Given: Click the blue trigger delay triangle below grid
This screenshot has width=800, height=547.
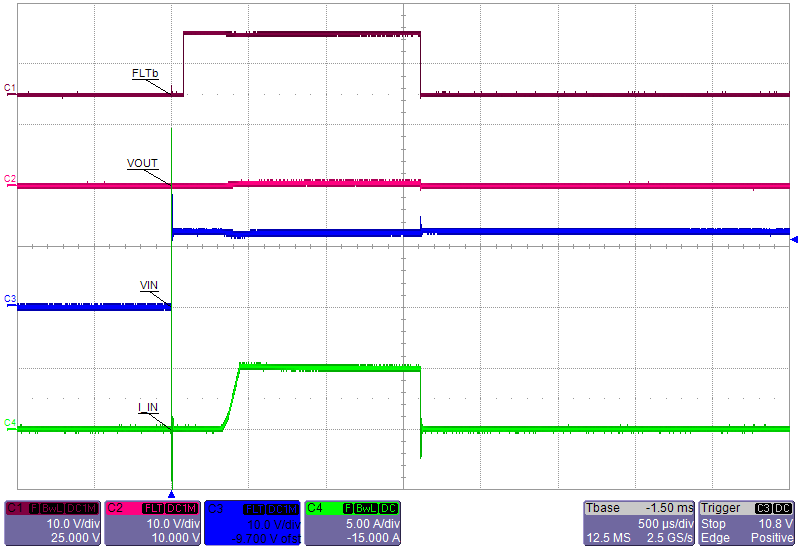Looking at the screenshot, I should [x=172, y=494].
